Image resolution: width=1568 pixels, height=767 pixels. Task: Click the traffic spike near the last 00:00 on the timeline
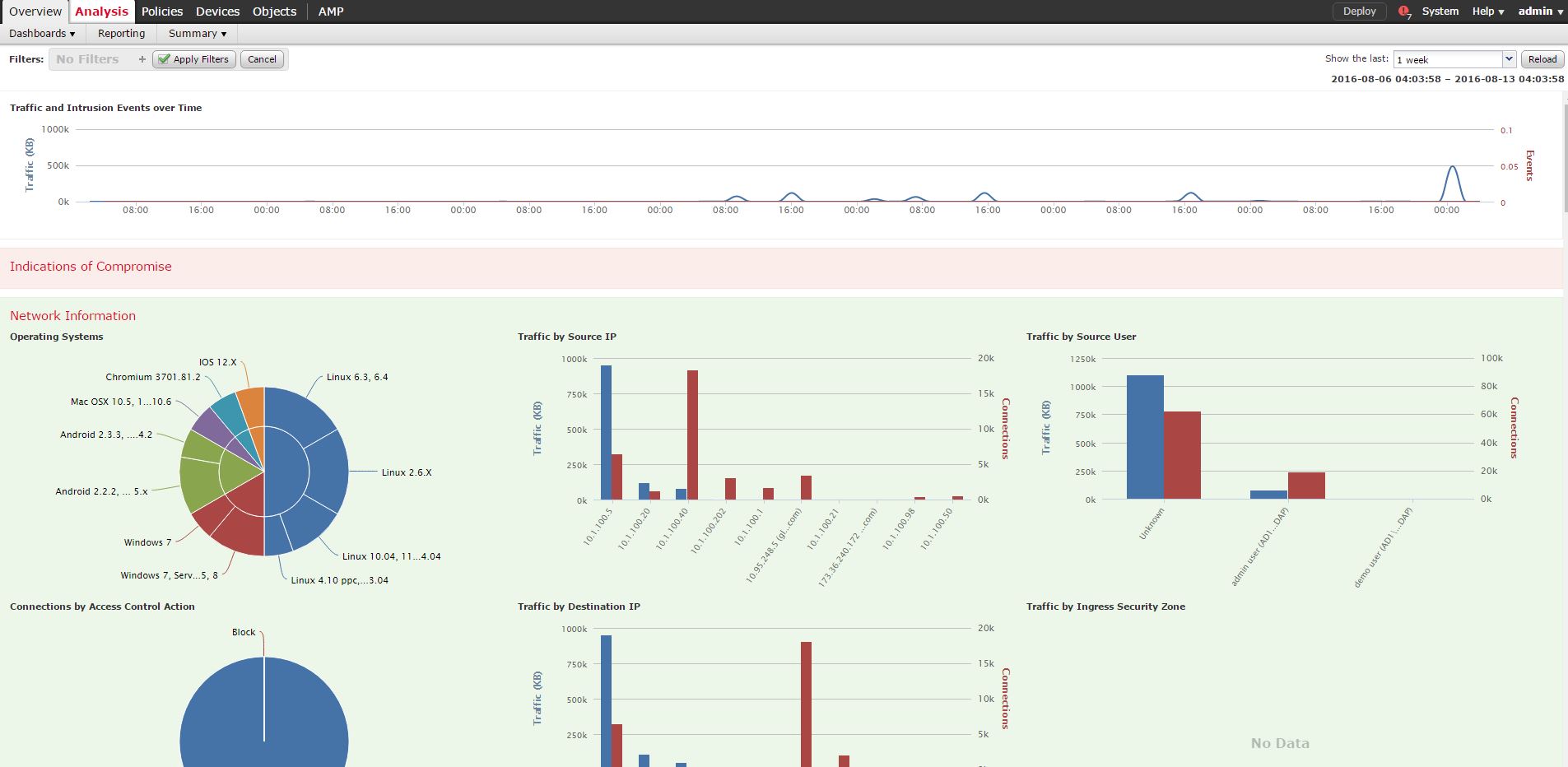1454,184
